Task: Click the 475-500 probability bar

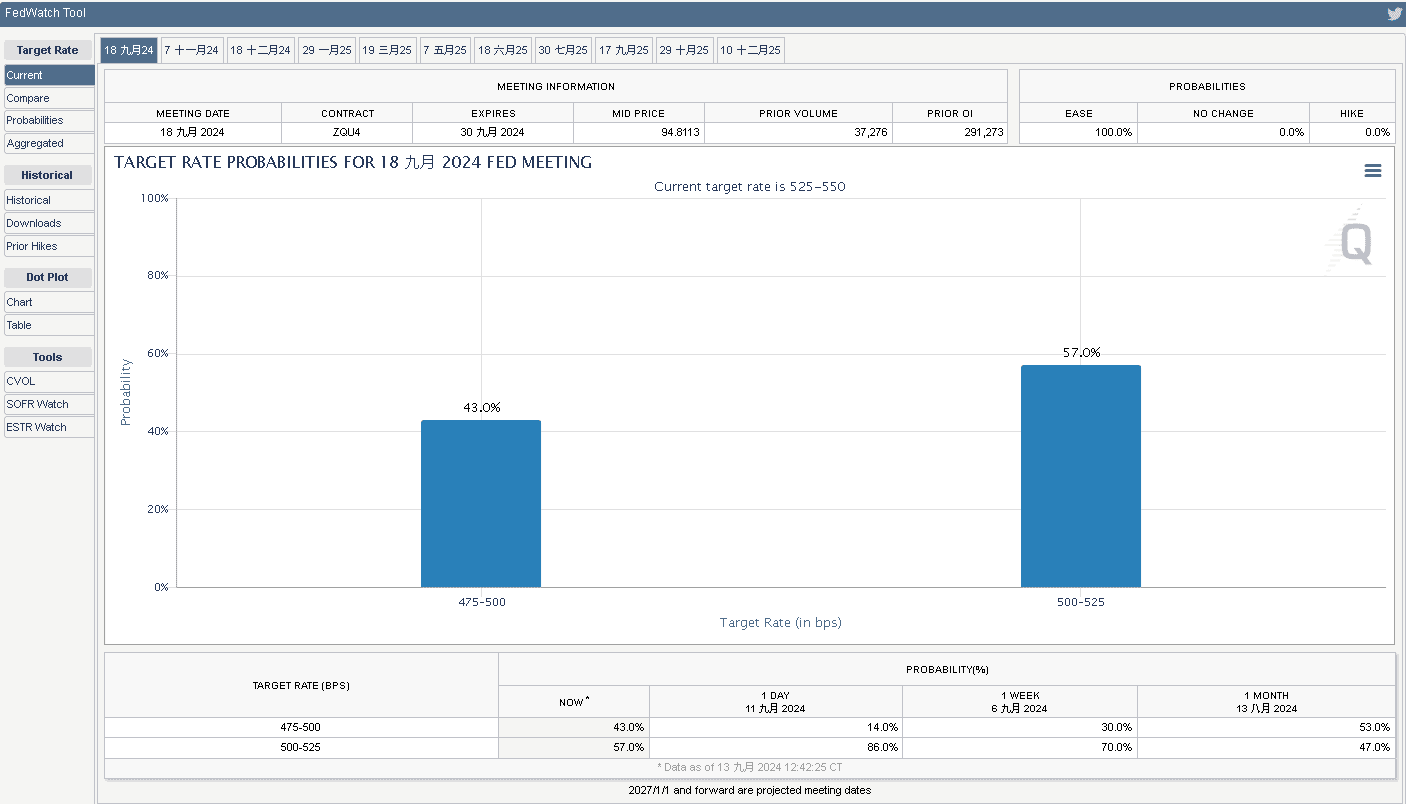Action: tap(481, 503)
